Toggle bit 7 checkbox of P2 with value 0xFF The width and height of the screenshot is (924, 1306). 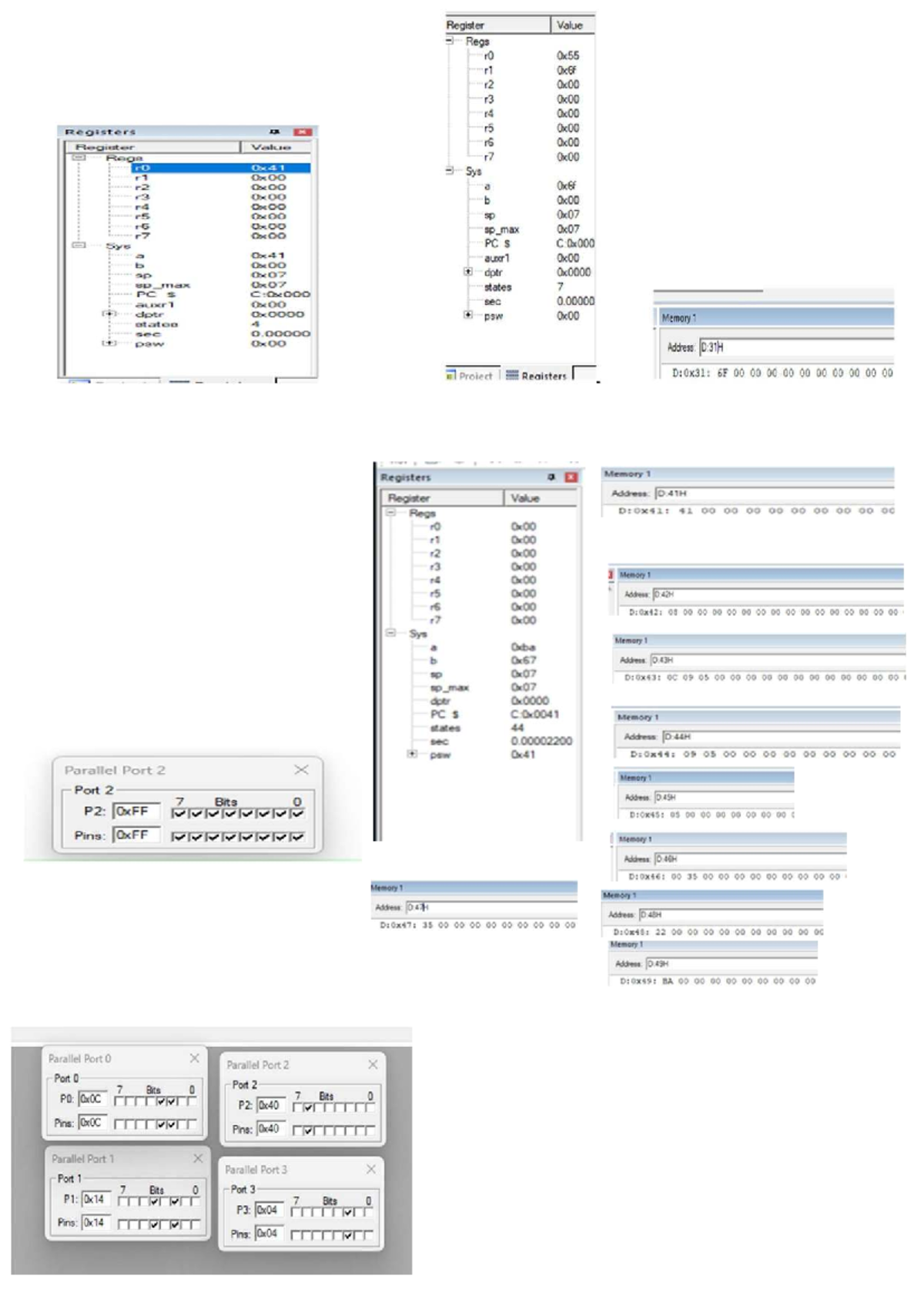pyautogui.click(x=179, y=813)
